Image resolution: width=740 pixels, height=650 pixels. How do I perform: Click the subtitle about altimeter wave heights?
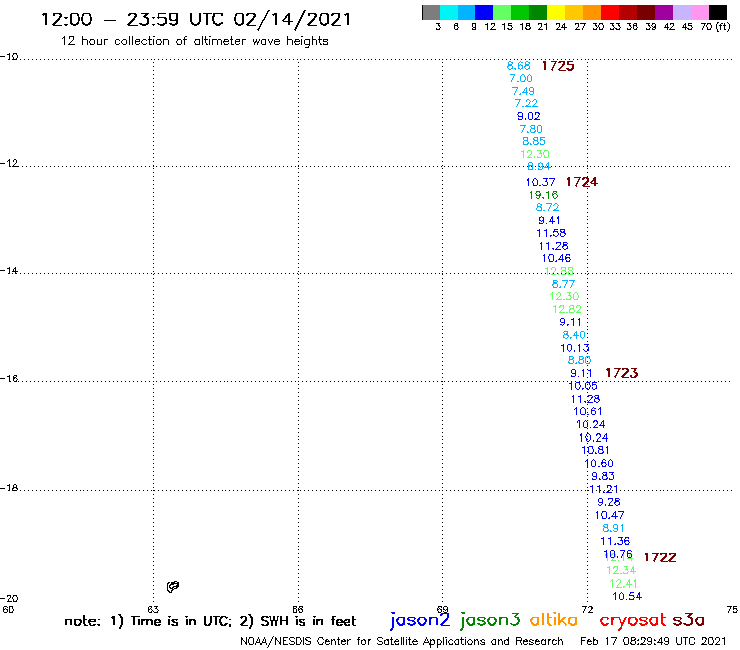(194, 41)
